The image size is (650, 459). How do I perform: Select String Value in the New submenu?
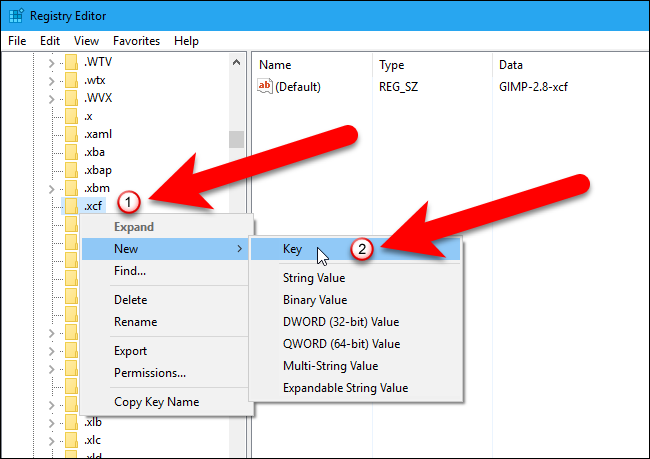pyautogui.click(x=355, y=278)
